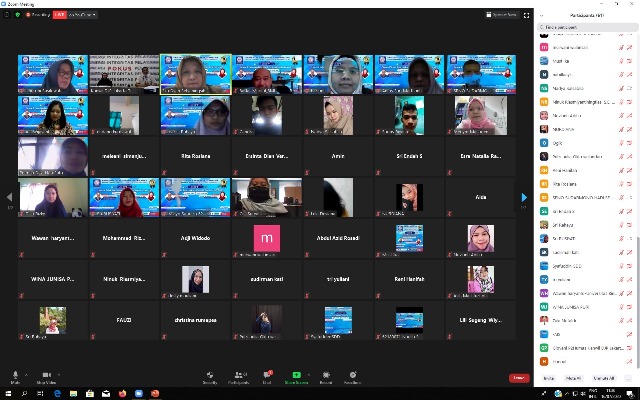Viewport: 640px width, 400px height.
Task: Go to next gallery page arrow
Action: coord(523,198)
